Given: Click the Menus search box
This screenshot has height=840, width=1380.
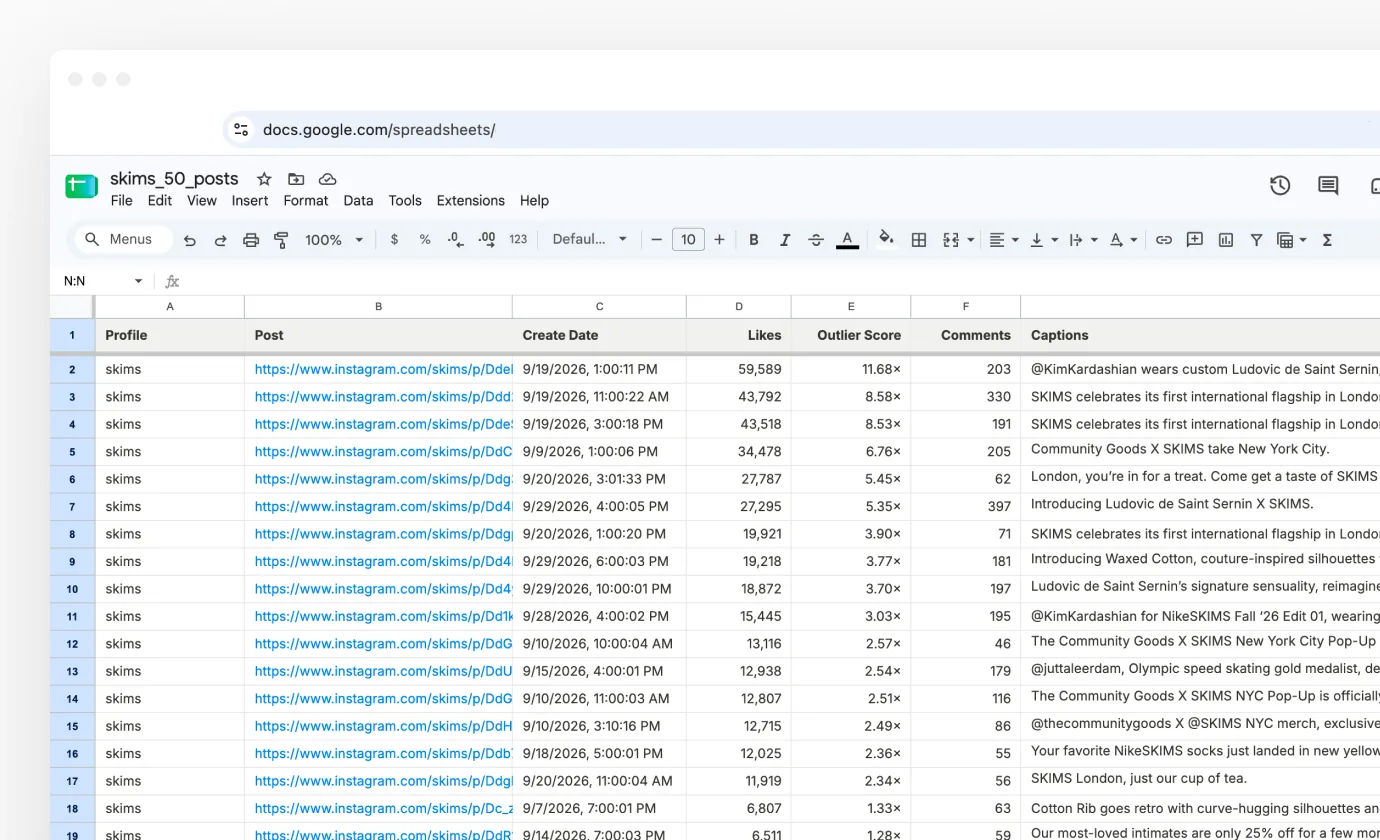Looking at the screenshot, I should pos(124,239).
